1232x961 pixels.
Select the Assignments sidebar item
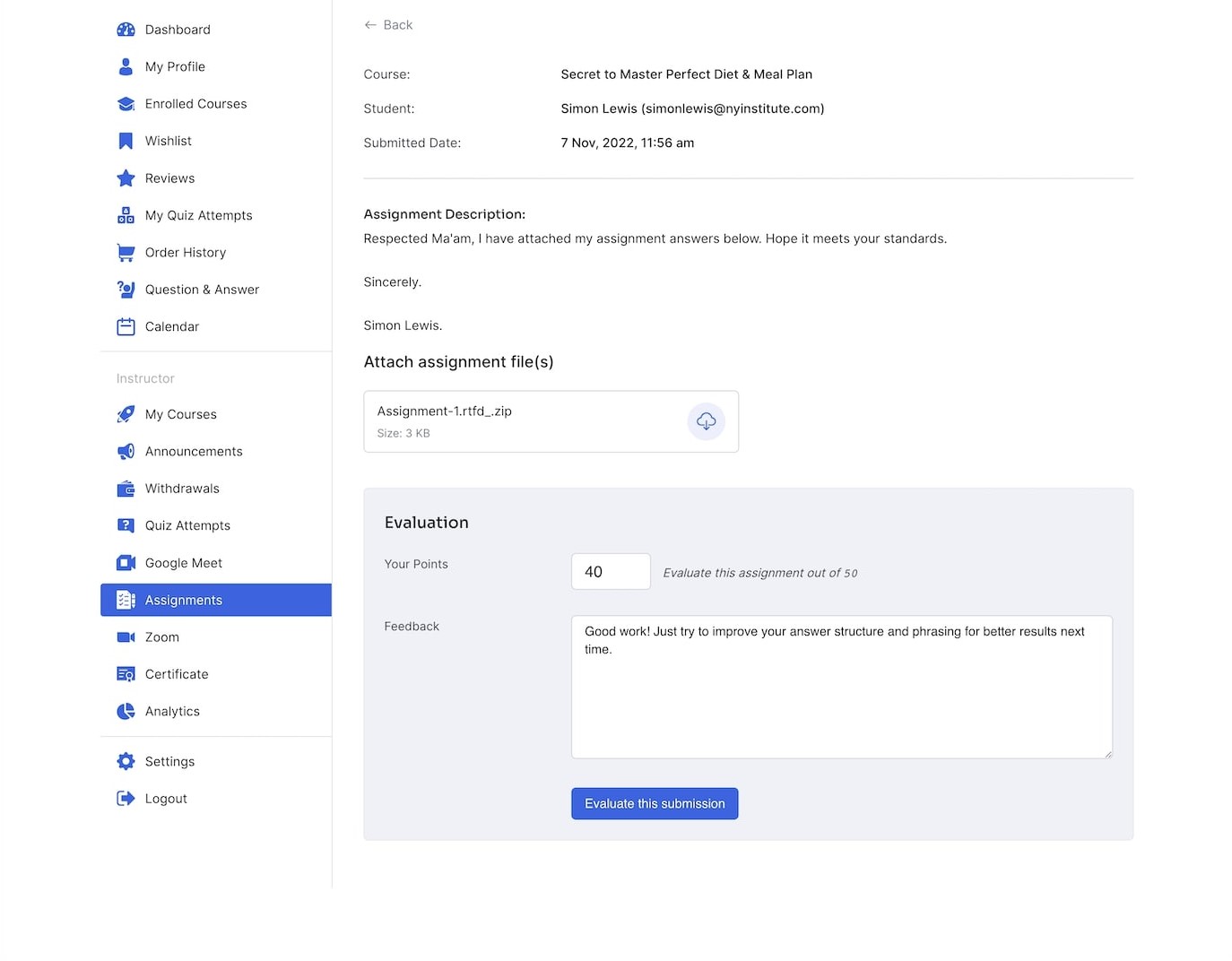click(x=183, y=601)
